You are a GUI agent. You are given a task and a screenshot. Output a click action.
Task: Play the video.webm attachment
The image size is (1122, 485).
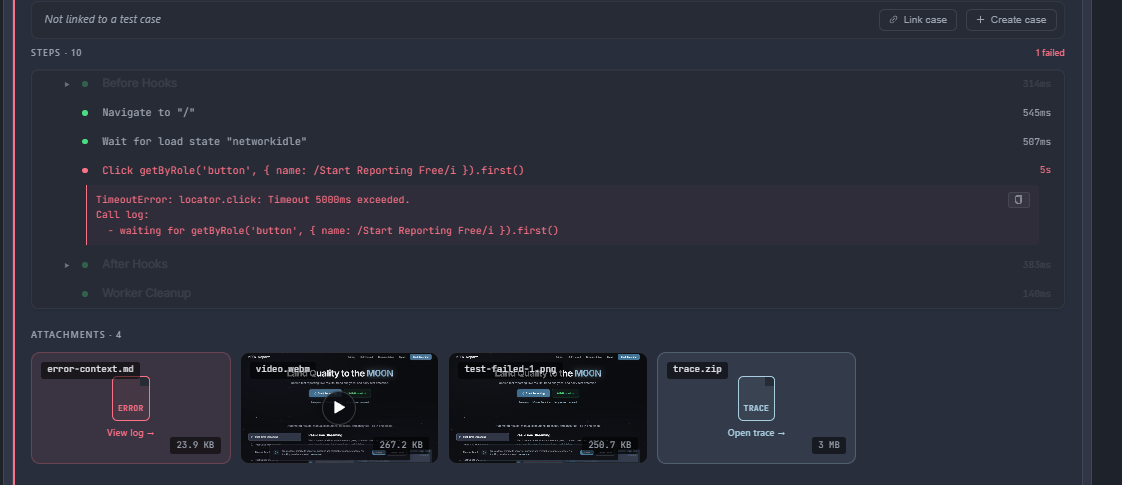[338, 408]
